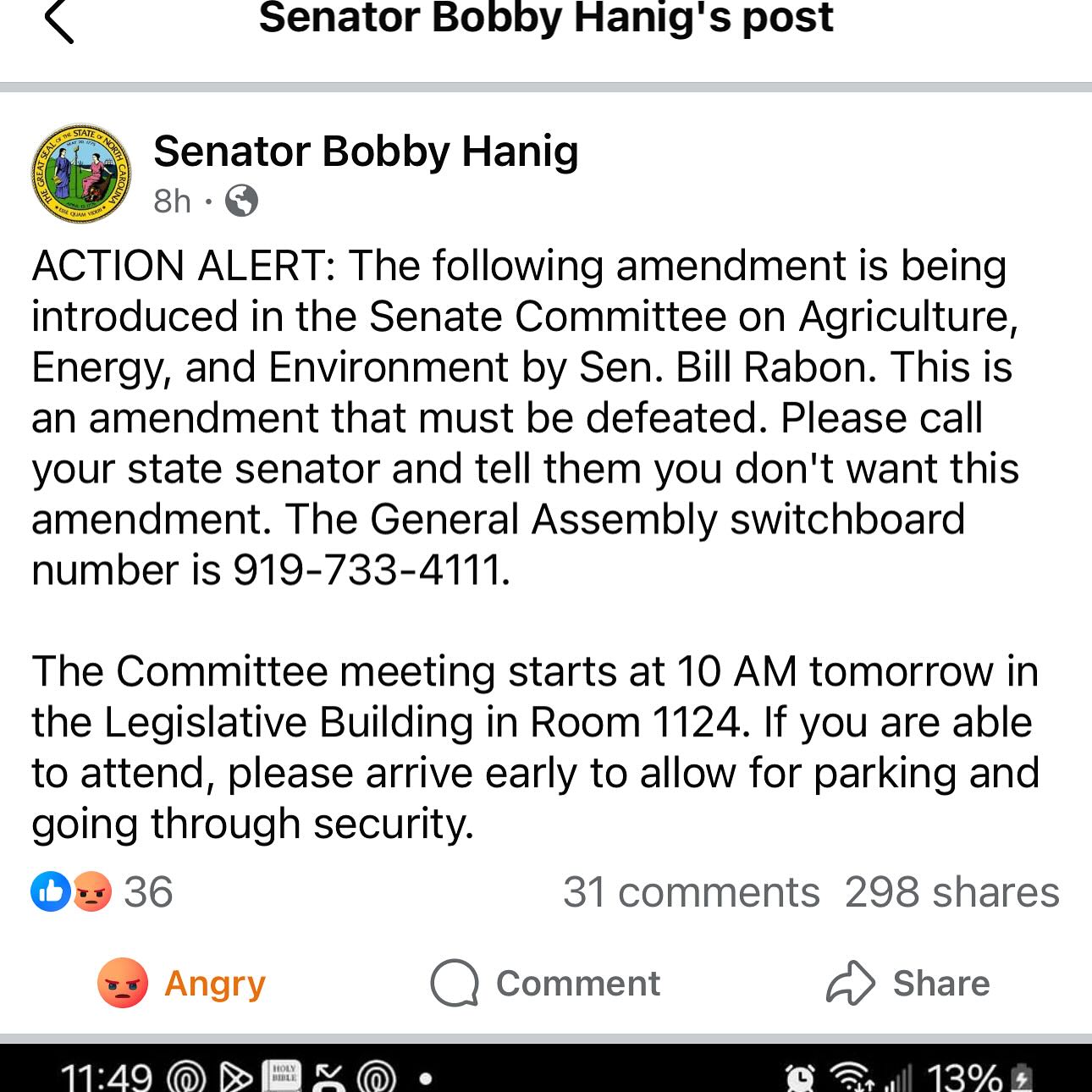Tap the Comment button

click(545, 984)
